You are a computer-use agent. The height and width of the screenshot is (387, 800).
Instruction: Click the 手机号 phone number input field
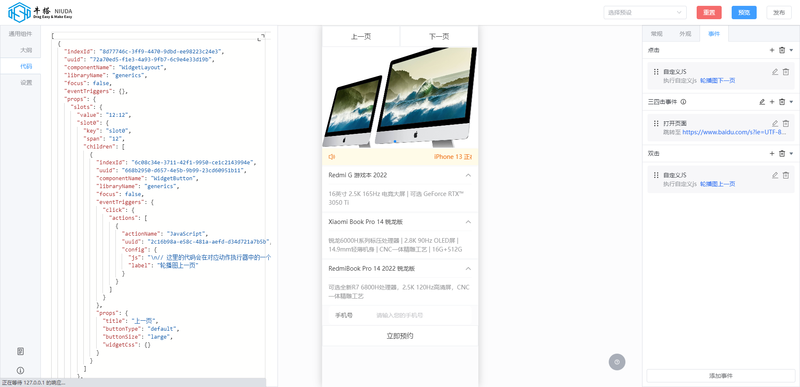[423, 315]
